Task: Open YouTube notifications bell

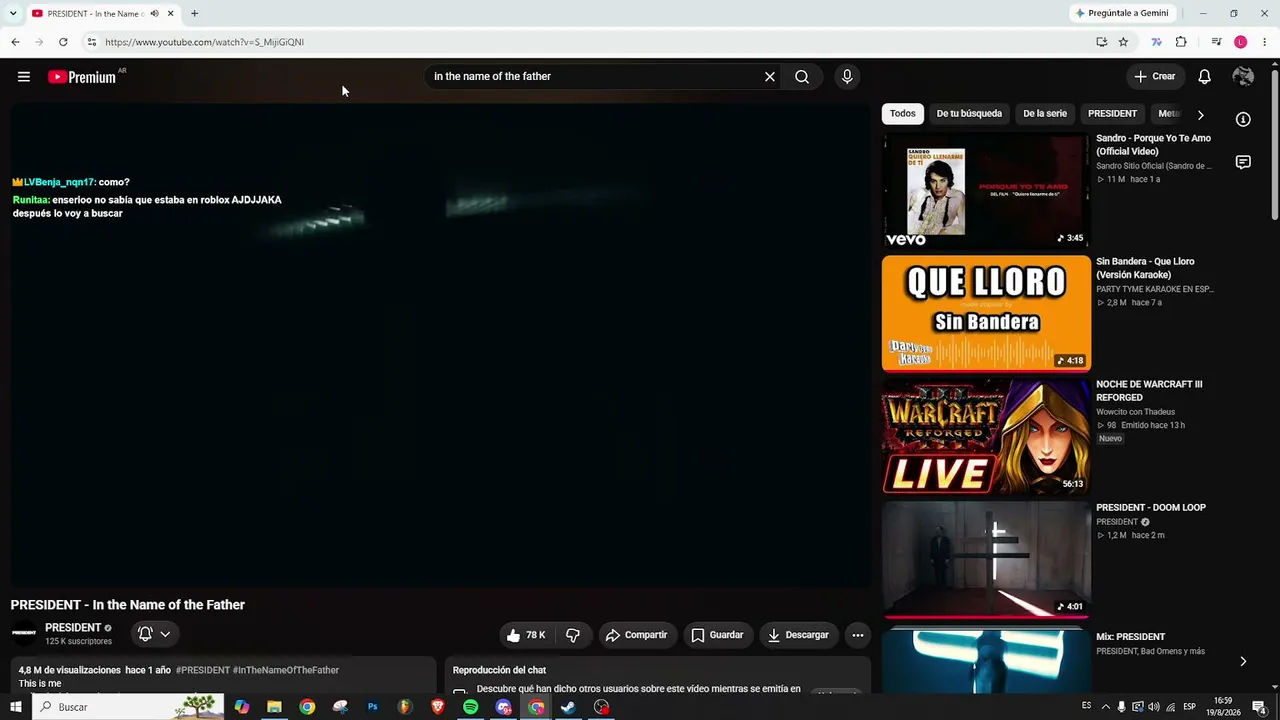Action: point(1205,77)
